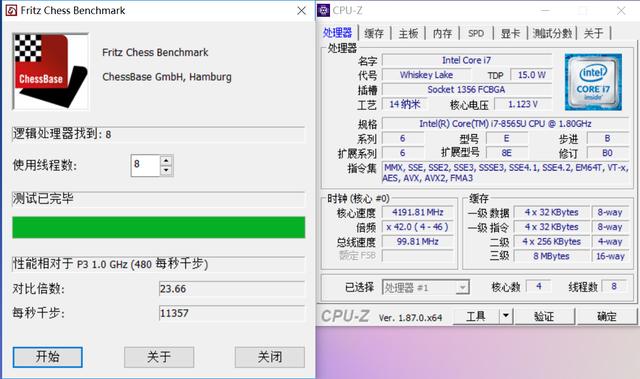Click the CPU-Z version text Ver. 1.87.0.x64
Screen dimensions: 640x379
point(410,318)
